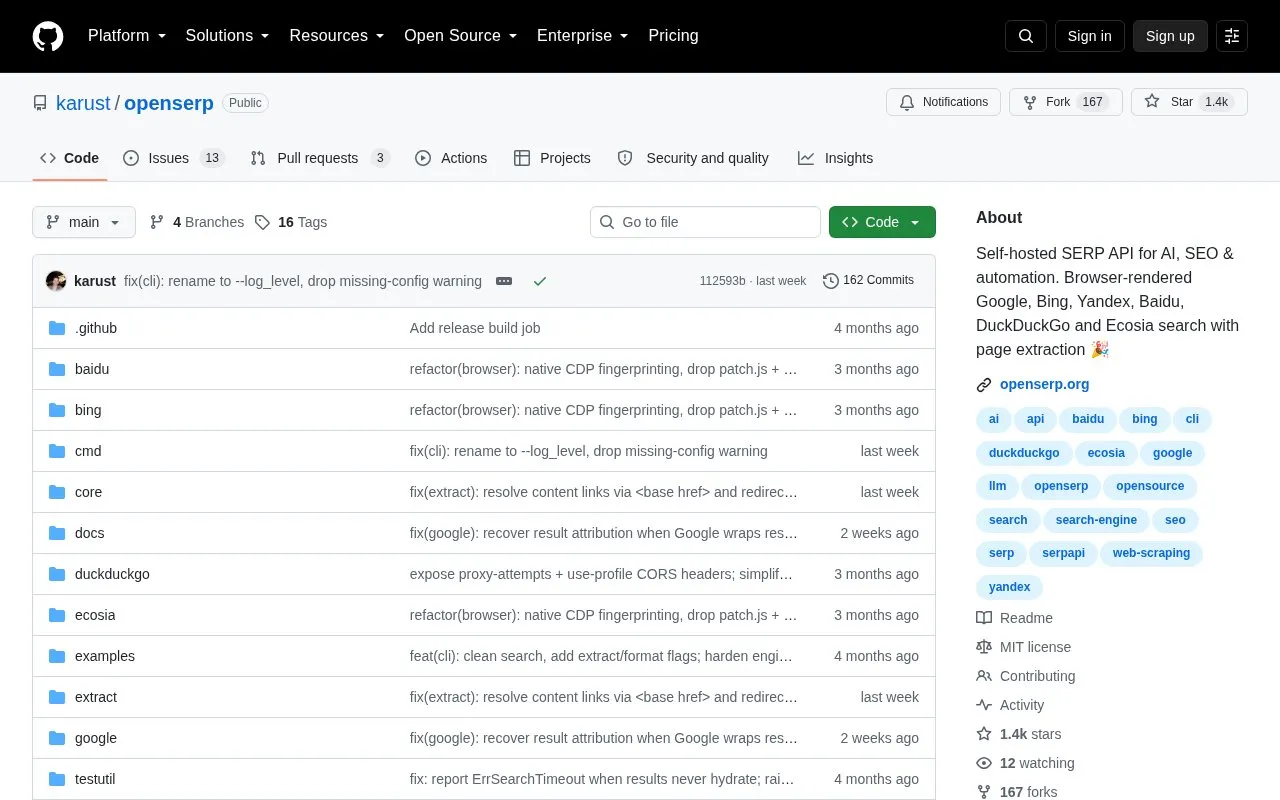Expand the Open Source menu
Image resolution: width=1280 pixels, height=800 pixels.
461,36
